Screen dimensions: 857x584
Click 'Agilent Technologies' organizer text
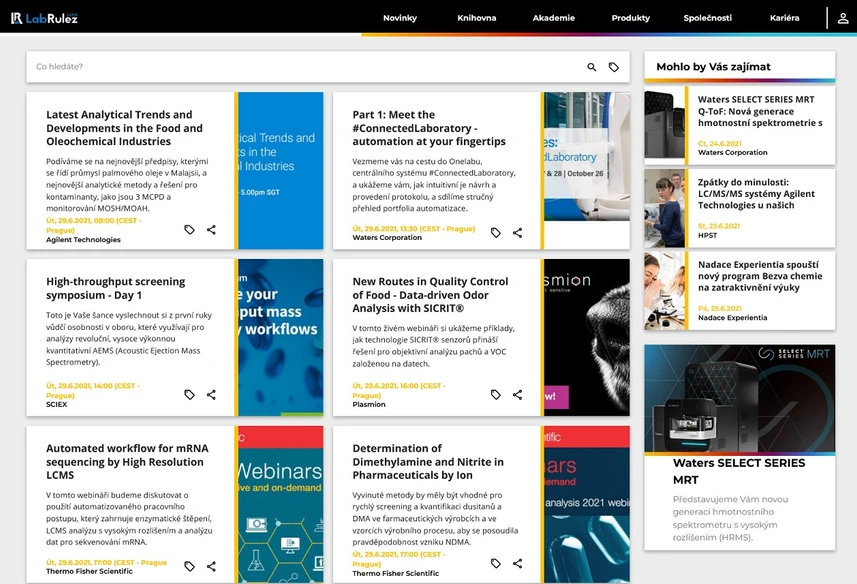83,240
